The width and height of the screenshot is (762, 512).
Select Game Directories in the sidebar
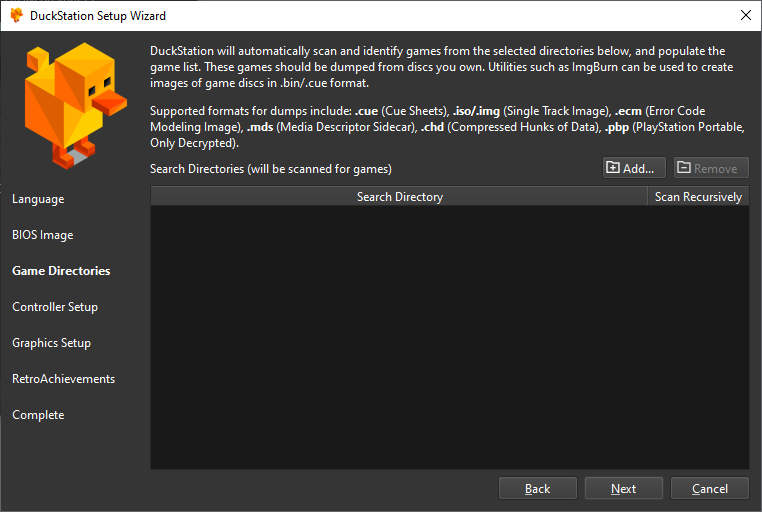(61, 271)
